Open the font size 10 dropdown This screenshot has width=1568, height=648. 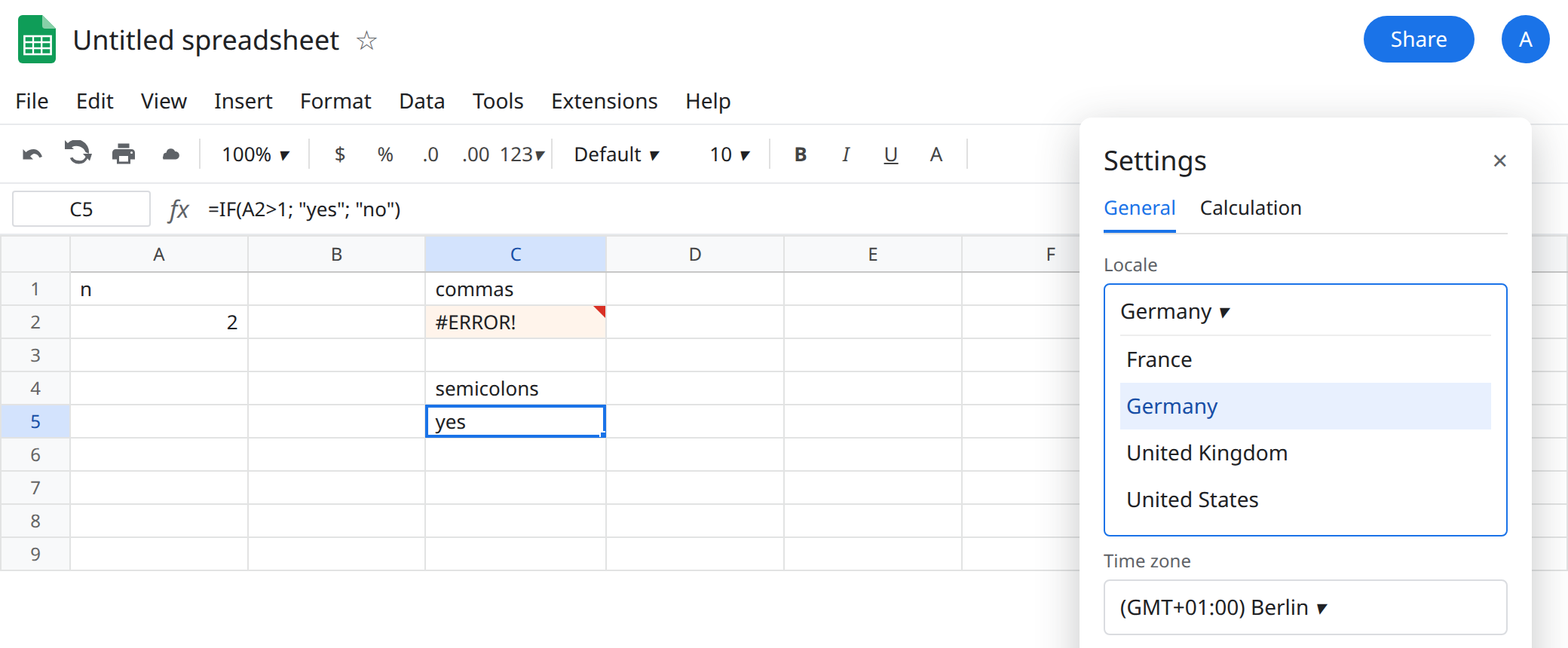730,154
